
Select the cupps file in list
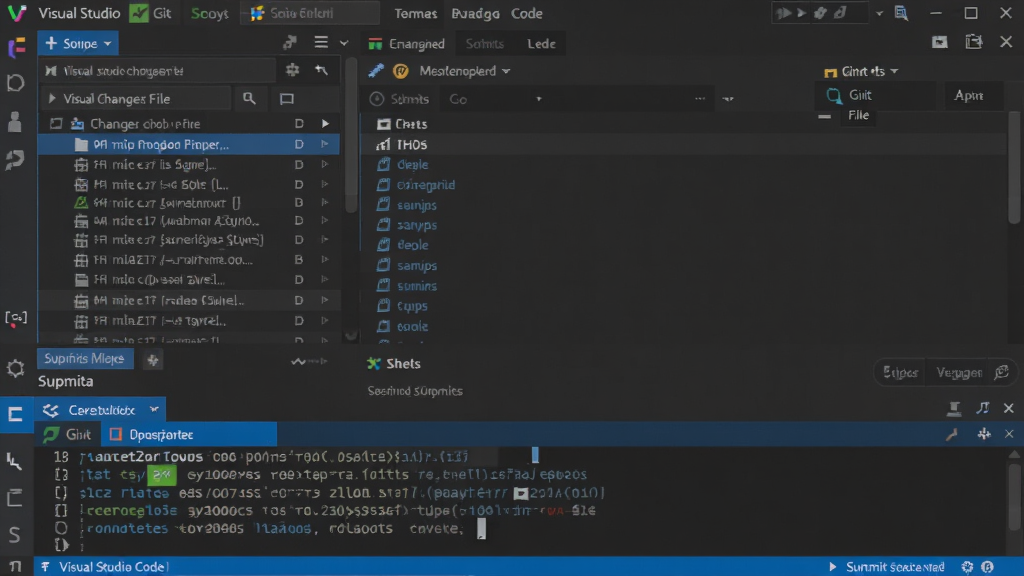click(402, 306)
